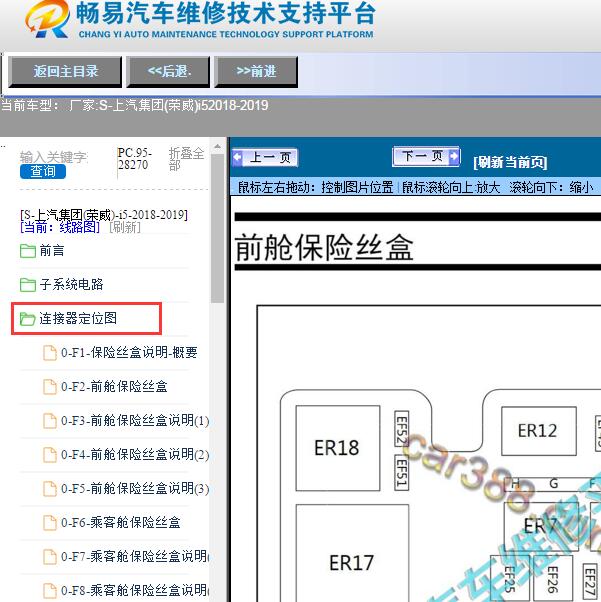Viewport: 601px width, 602px height.
Task: Click the page icon beside 0-F2
Action: (50, 387)
